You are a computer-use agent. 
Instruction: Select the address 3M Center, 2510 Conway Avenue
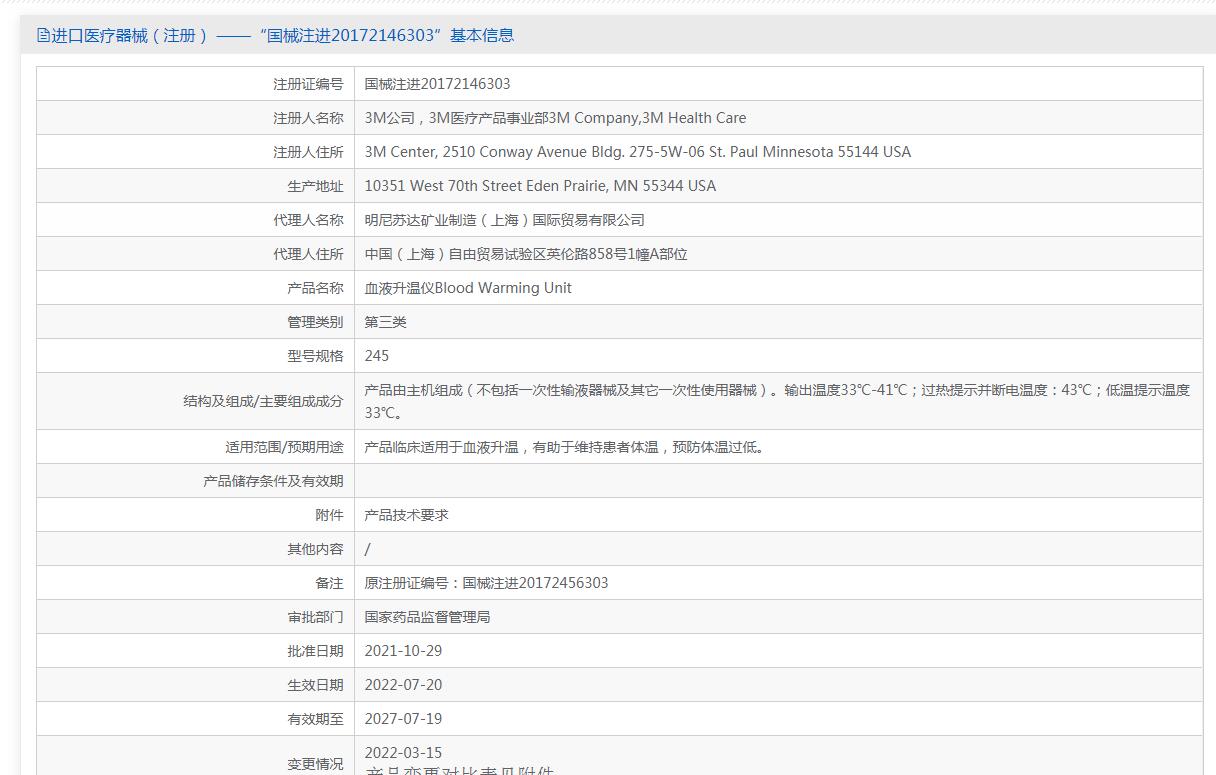click(x=637, y=152)
